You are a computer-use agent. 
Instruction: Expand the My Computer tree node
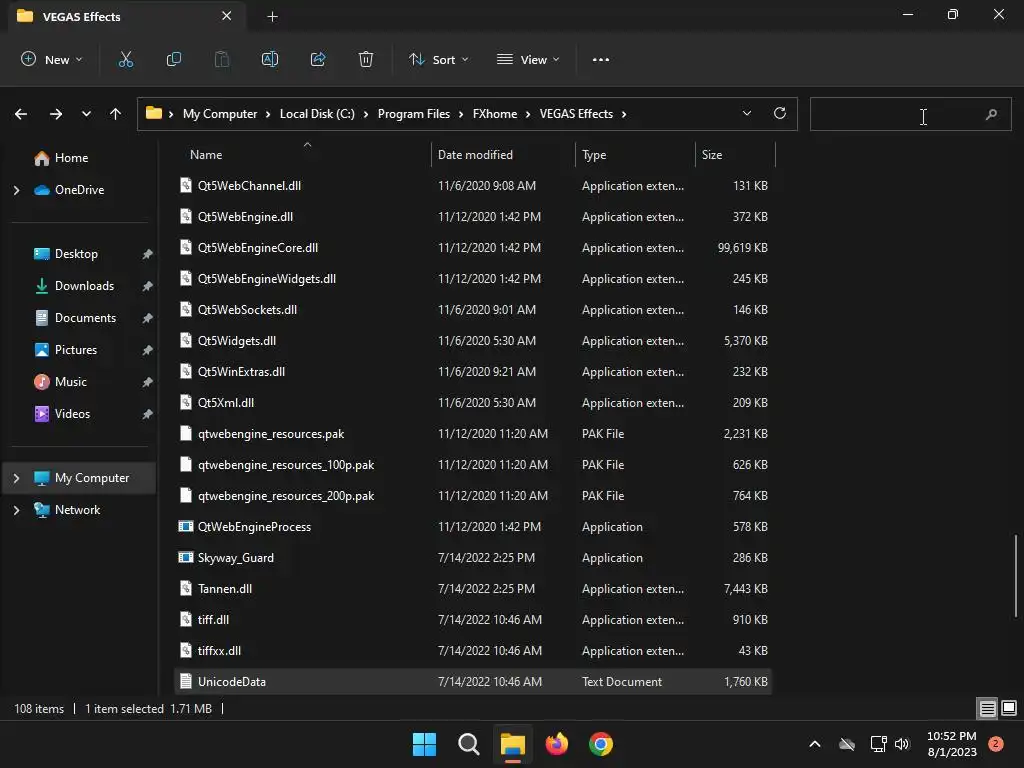16,478
